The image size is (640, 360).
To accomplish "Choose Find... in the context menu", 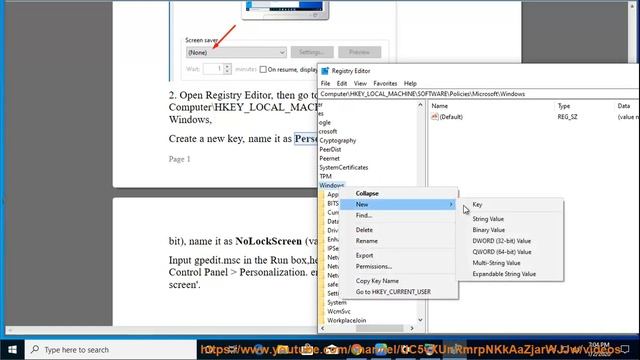I will tap(399, 216).
